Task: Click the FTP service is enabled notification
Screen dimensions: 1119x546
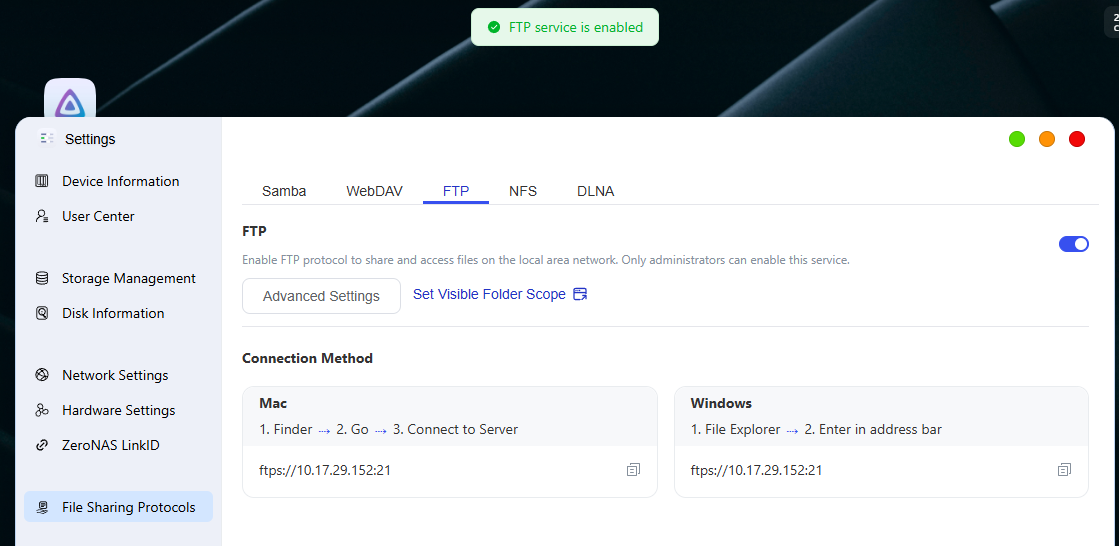Action: coord(564,27)
